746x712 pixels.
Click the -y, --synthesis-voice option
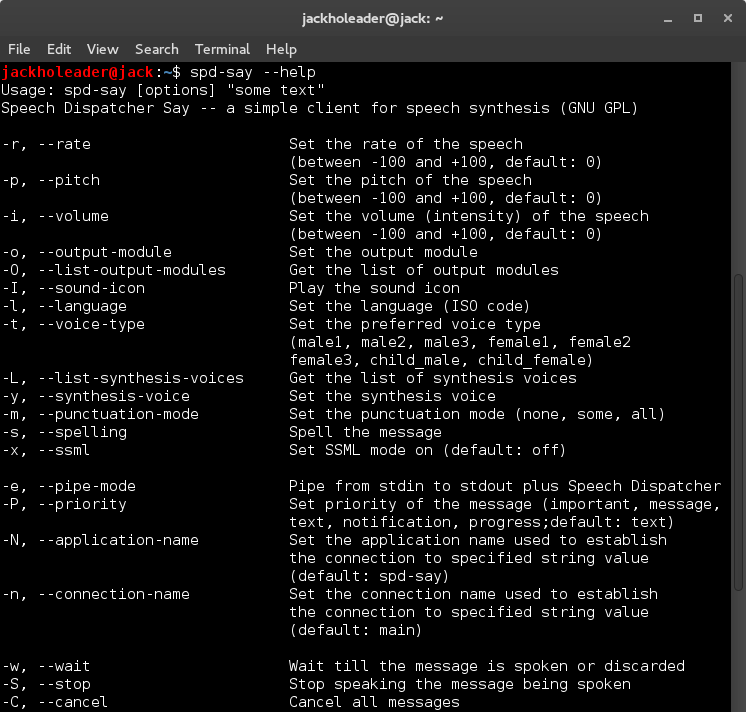pyautogui.click(x=96, y=396)
